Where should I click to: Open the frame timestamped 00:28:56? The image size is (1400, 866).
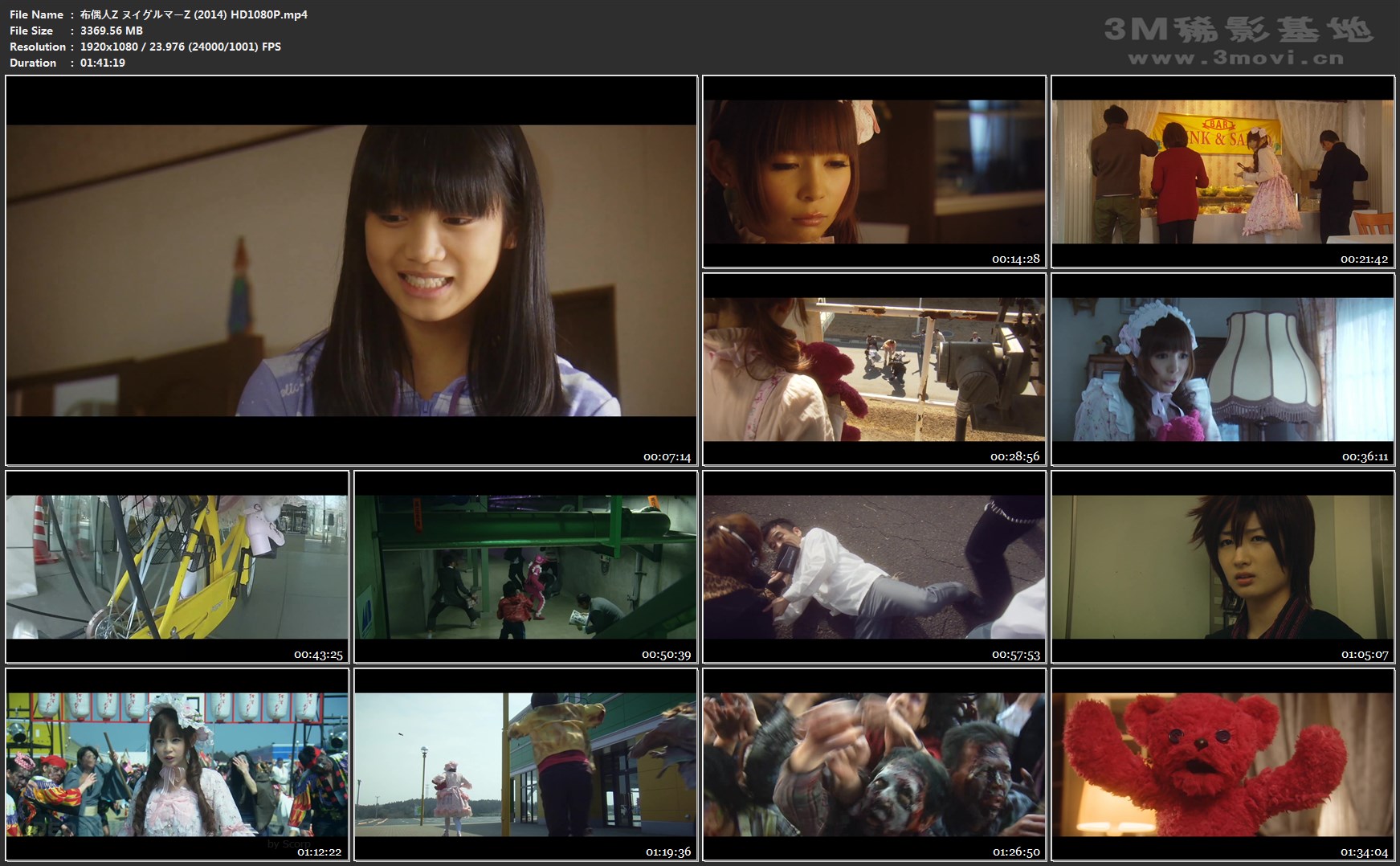874,370
